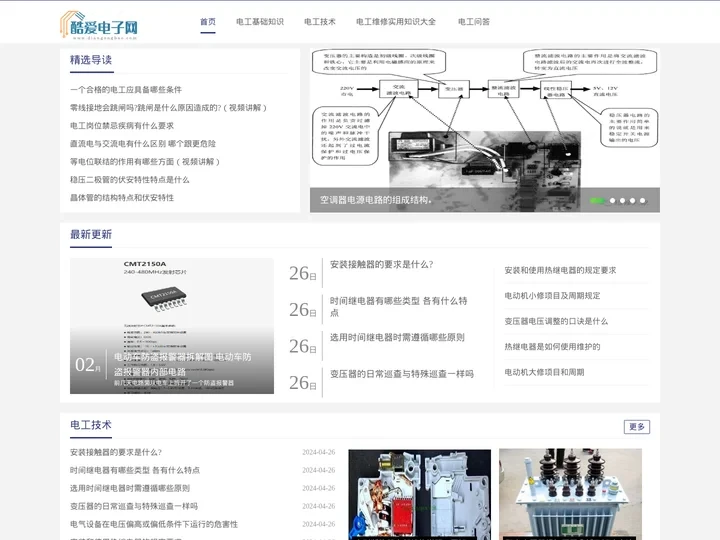Jump to the last carousel slide dot
Viewport: 720px width, 540px height.
pos(643,201)
